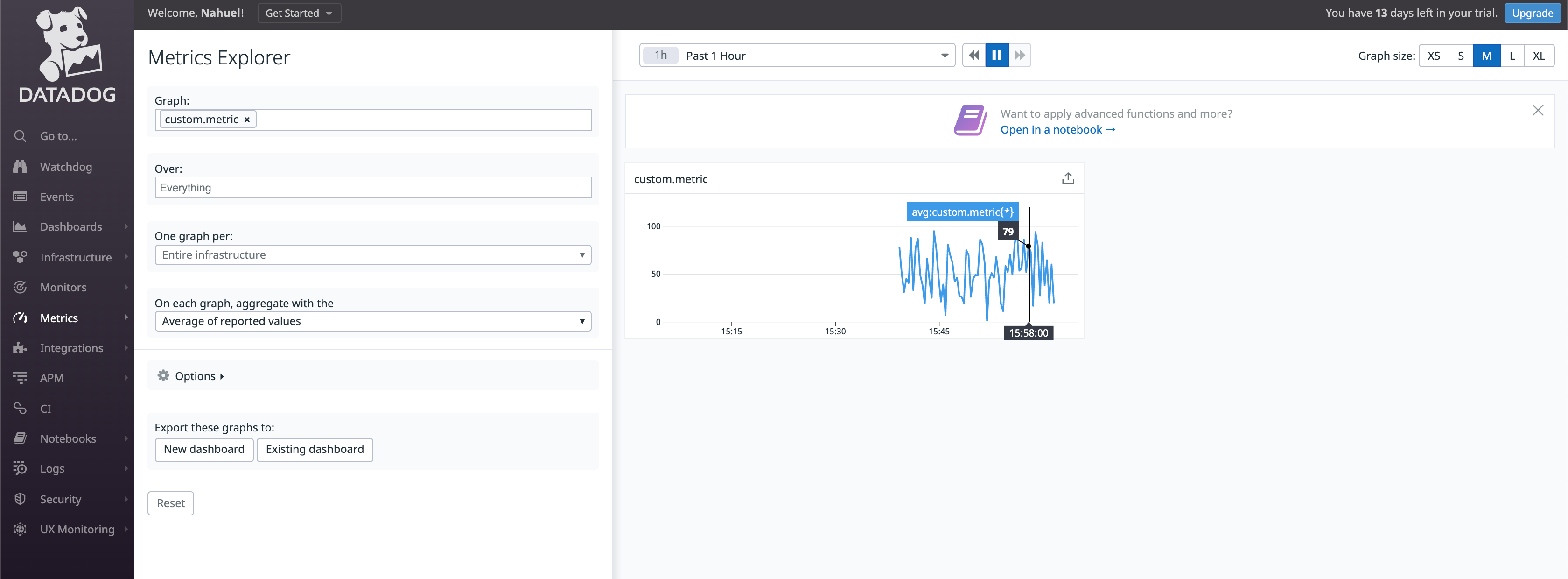Click the export icon on custom.metric graph

pos(1068,178)
